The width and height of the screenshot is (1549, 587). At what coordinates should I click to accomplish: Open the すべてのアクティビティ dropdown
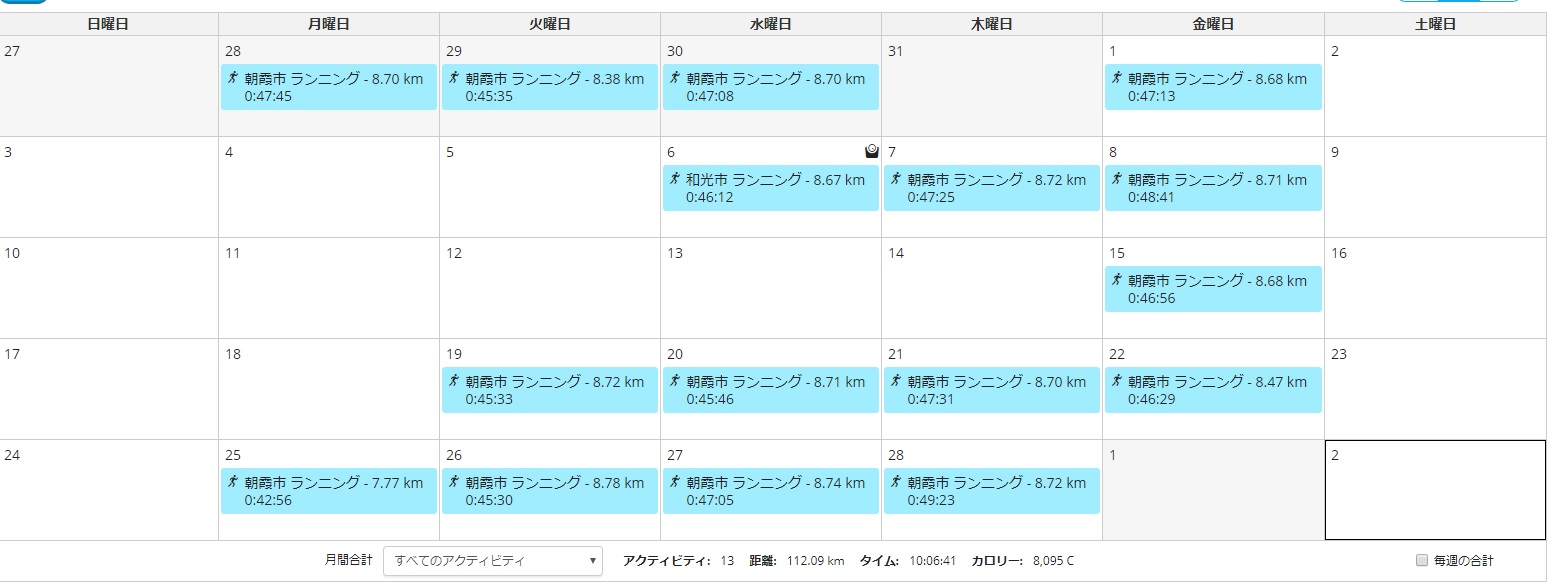pos(493,561)
